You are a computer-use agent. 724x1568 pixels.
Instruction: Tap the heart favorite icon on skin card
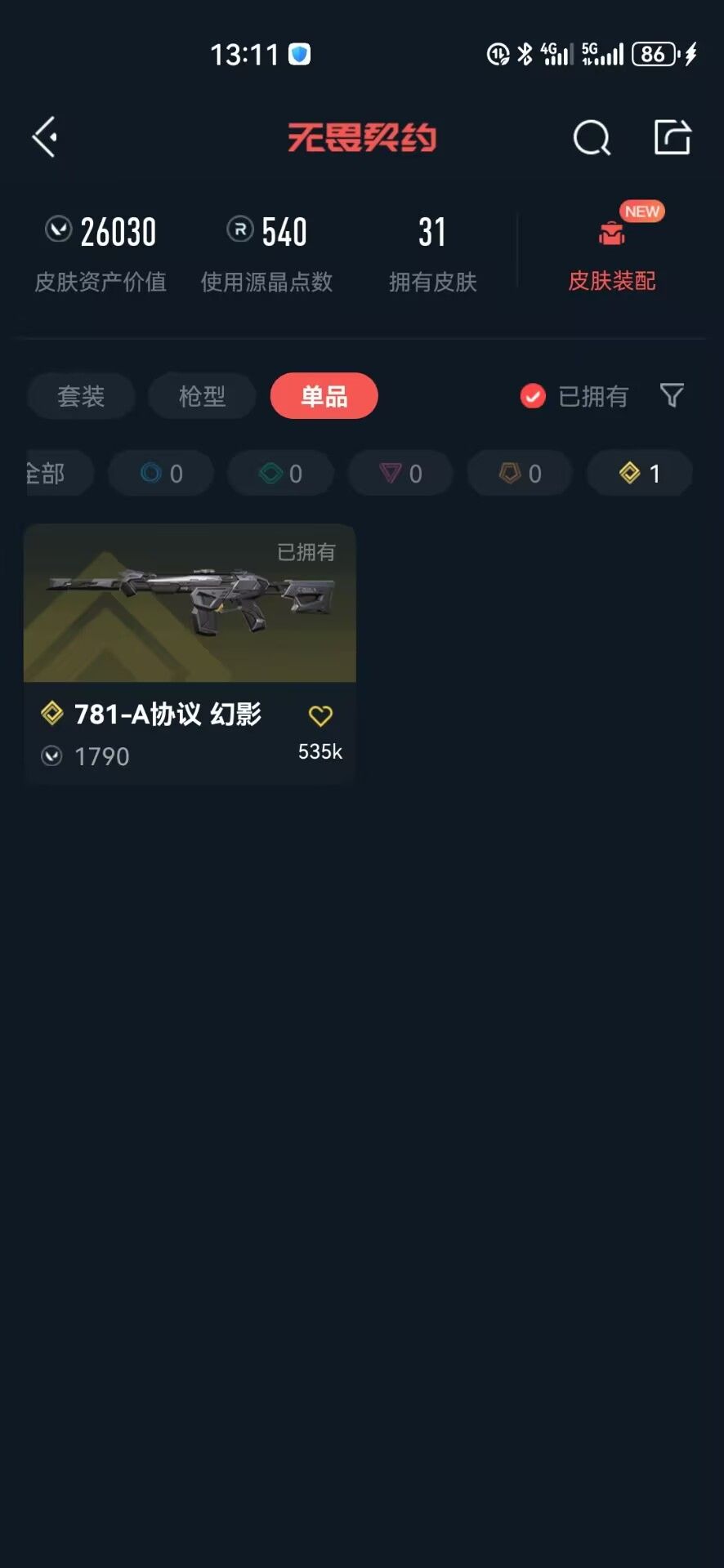[x=320, y=715]
